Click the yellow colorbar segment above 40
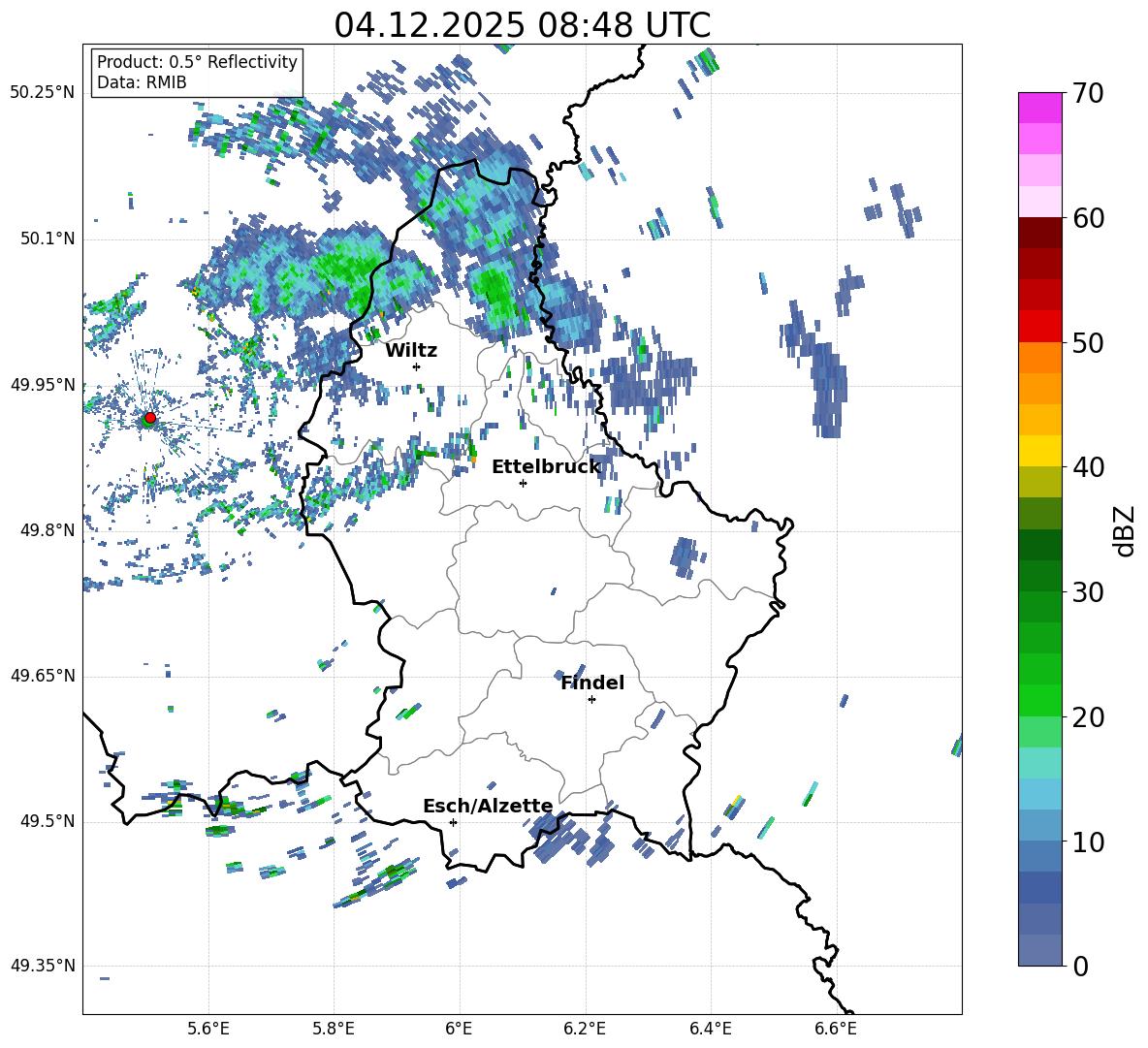The height and width of the screenshot is (1048, 1148). (x=1039, y=452)
